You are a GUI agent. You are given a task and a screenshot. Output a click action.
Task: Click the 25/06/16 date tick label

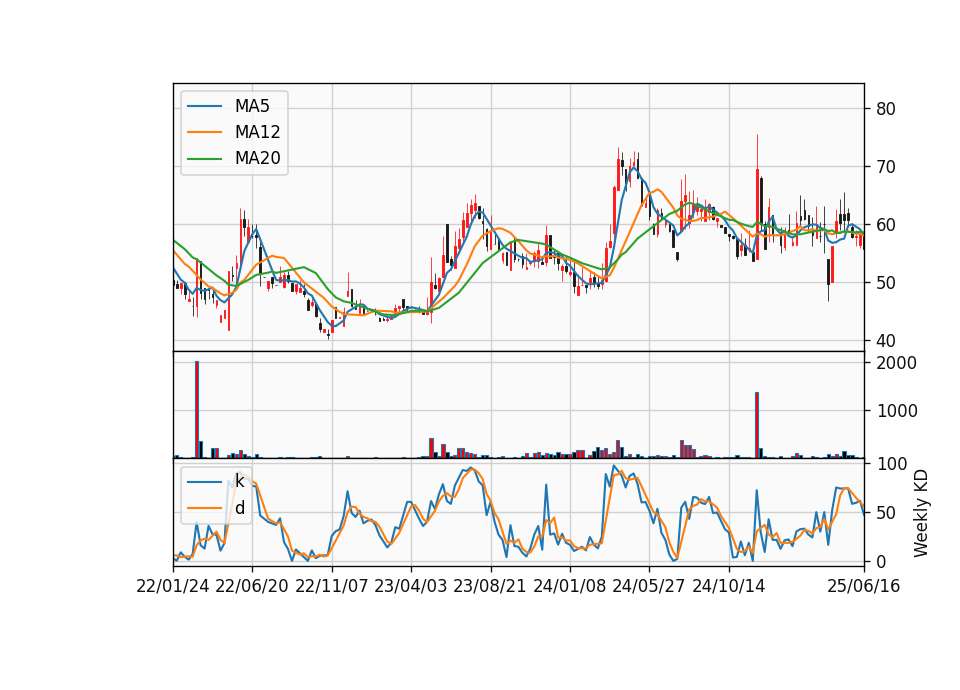864,586
